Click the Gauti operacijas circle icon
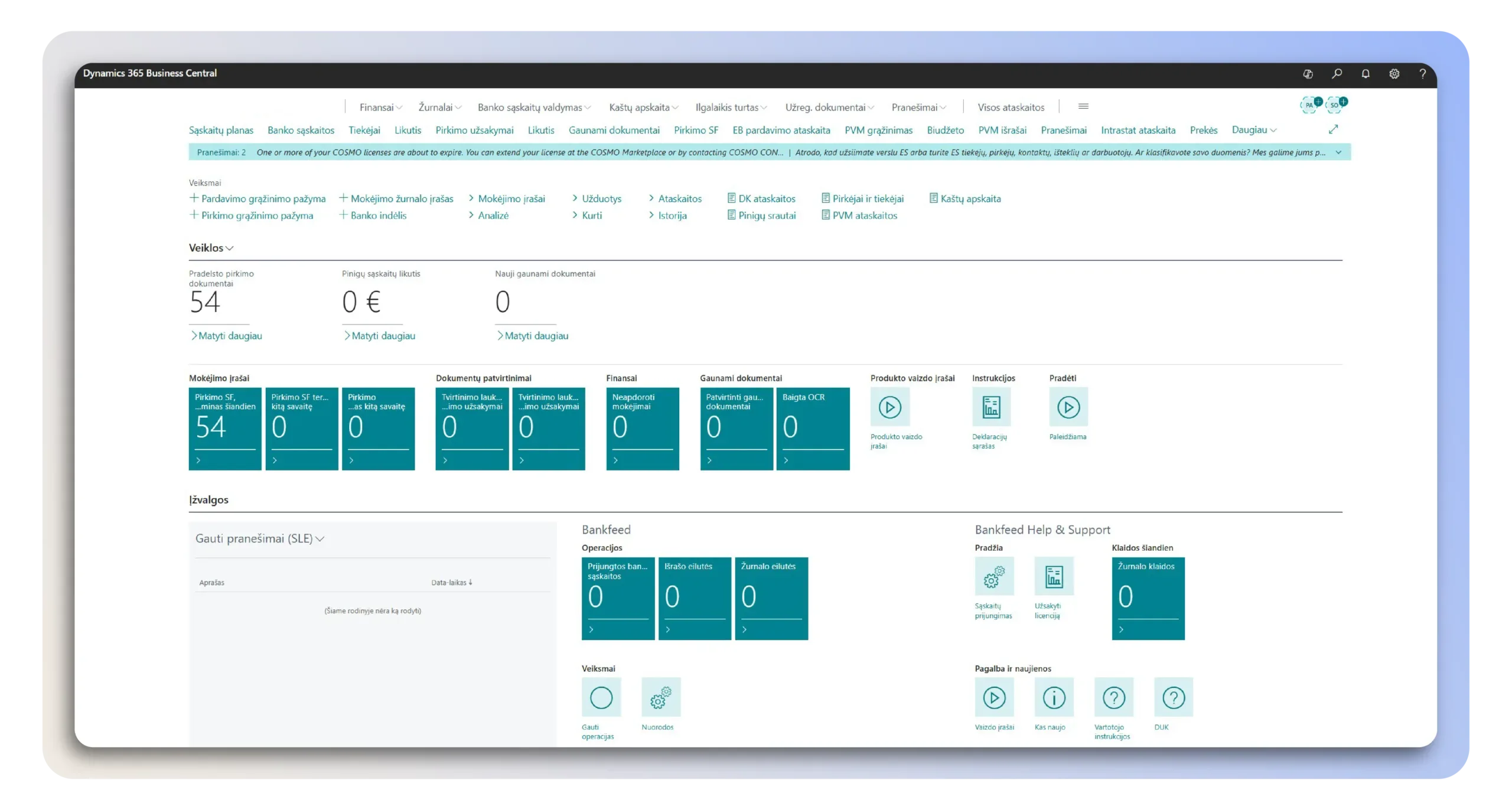The width and height of the screenshot is (1512, 812). click(601, 697)
